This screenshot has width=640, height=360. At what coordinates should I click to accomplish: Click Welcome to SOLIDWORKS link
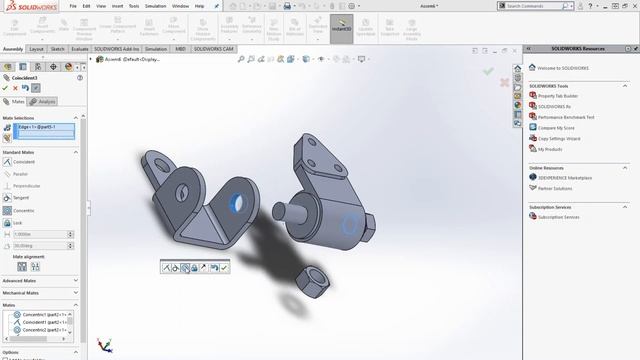563,68
